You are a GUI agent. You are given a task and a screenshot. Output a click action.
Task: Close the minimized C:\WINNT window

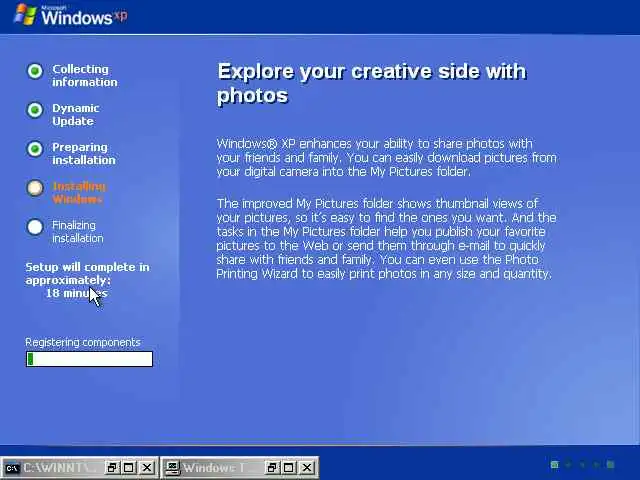[x=147, y=467]
